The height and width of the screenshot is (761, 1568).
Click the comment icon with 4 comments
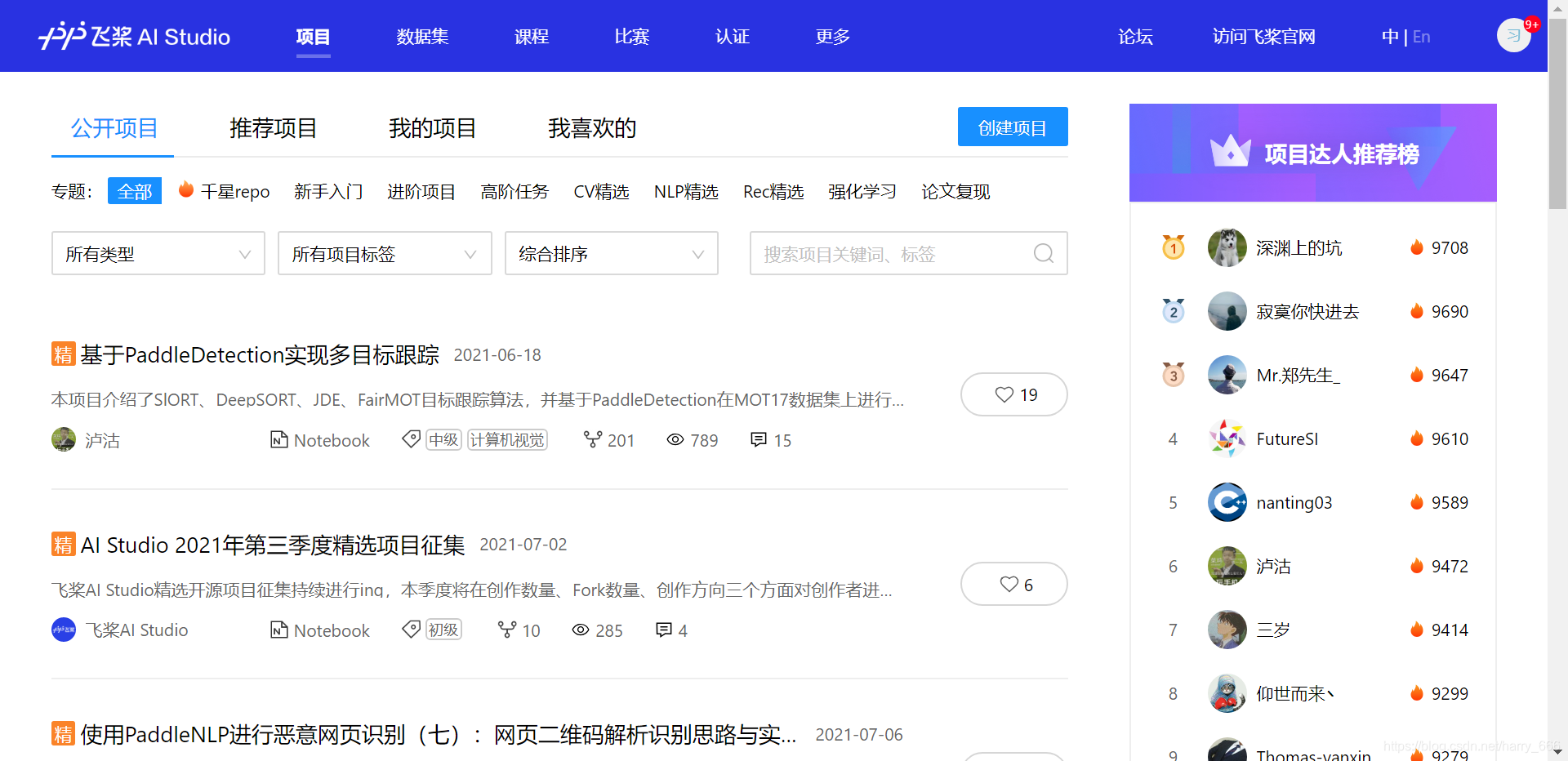pos(664,630)
